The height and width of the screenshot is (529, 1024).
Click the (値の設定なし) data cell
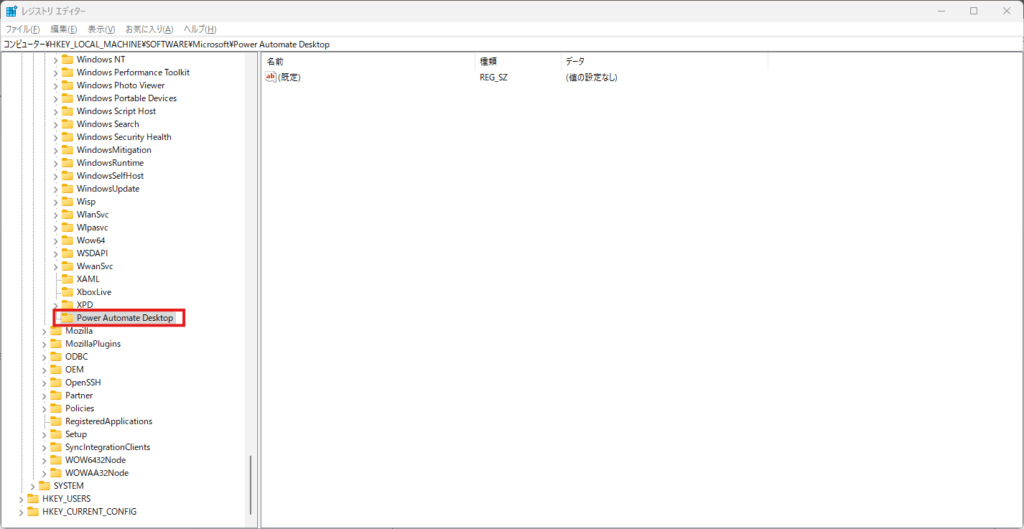tap(592, 78)
